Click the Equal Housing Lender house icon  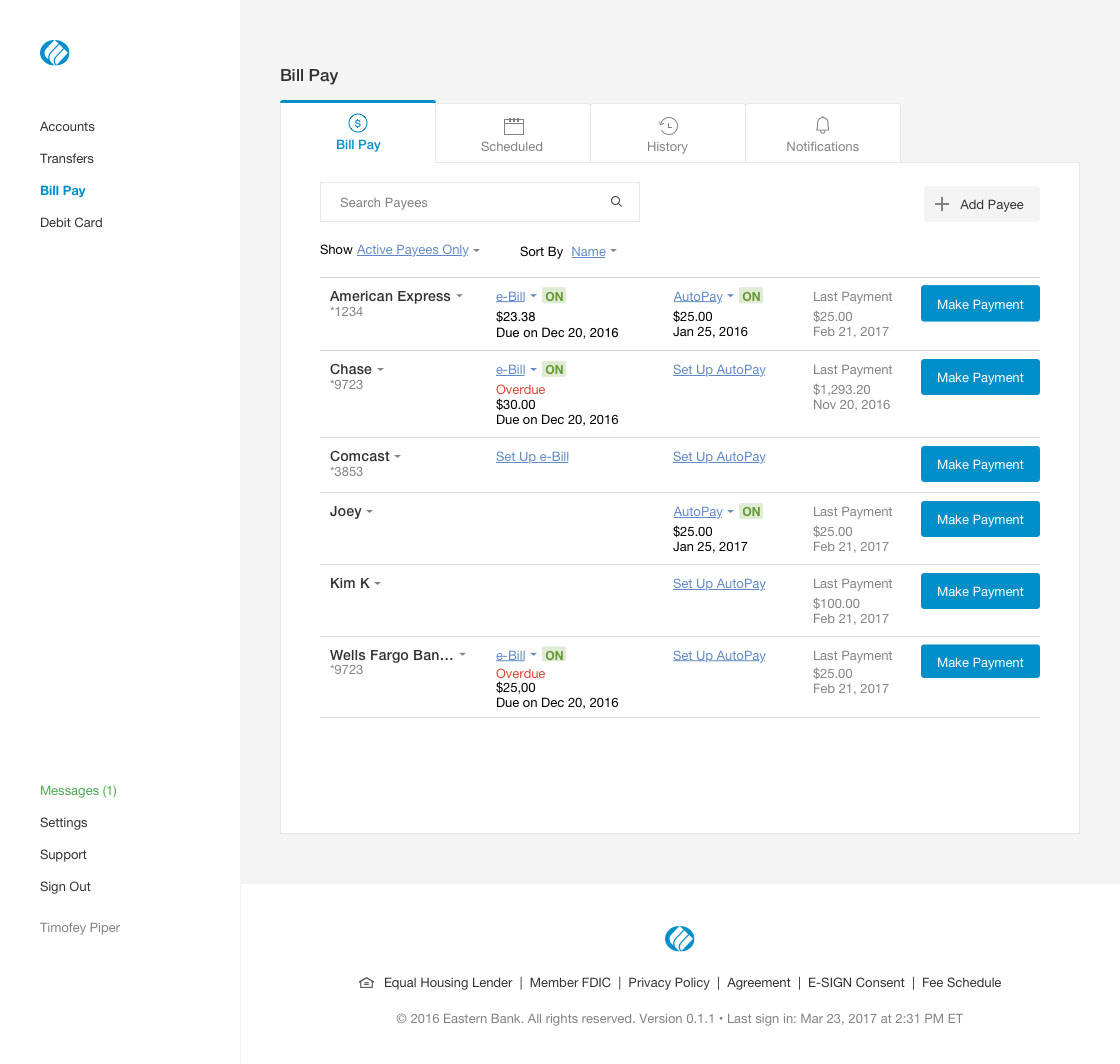coord(366,983)
